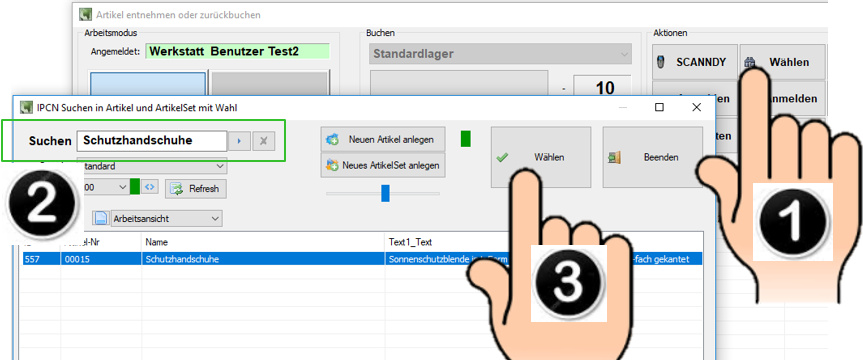Select the Schutzhandschuhe row in results table
Screen dimensions: 863x360
[362, 259]
